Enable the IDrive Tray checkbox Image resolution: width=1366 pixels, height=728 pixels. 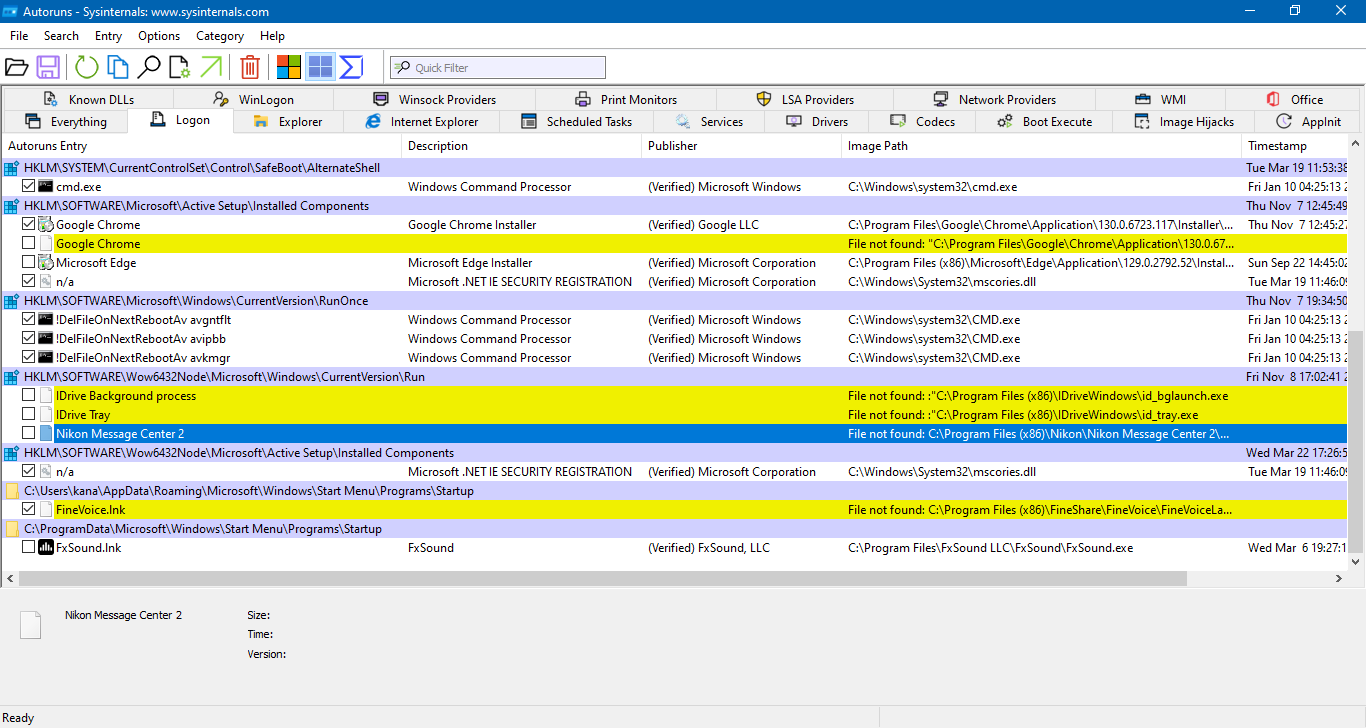coord(29,414)
